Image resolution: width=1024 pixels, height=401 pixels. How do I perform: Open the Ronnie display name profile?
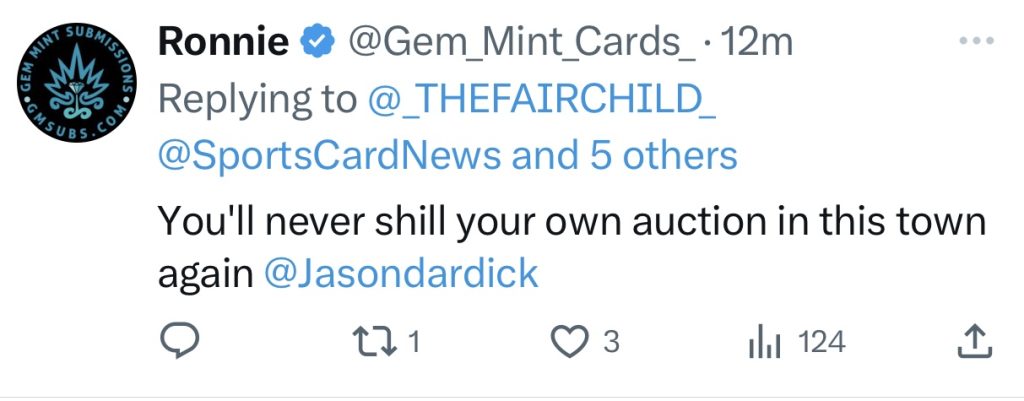[223, 43]
